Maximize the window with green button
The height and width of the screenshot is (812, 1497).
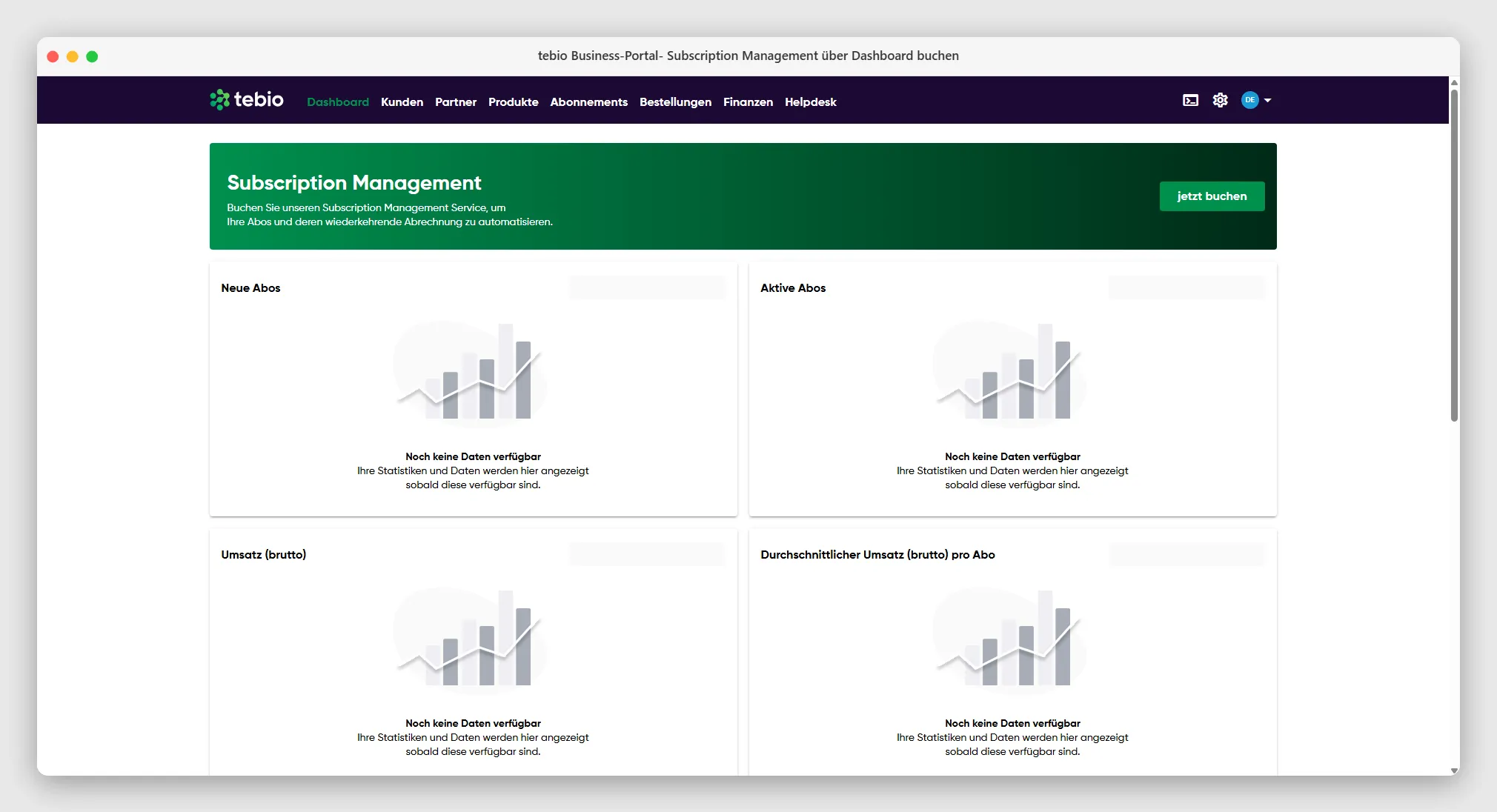point(92,56)
